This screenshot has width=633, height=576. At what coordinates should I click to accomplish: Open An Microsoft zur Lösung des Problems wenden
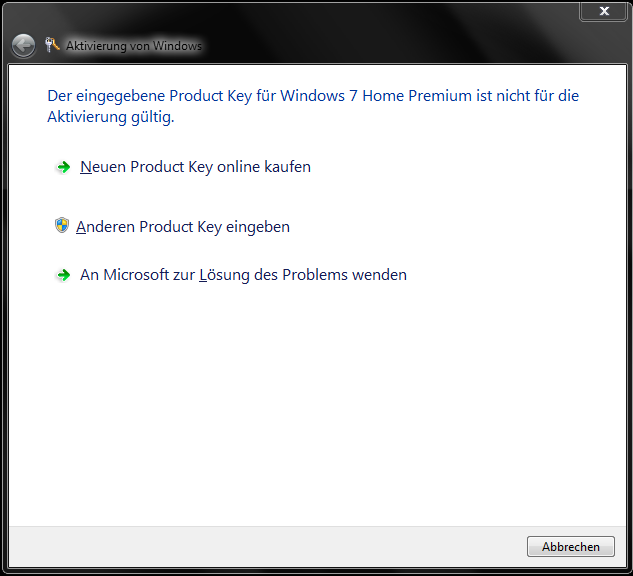(243, 275)
